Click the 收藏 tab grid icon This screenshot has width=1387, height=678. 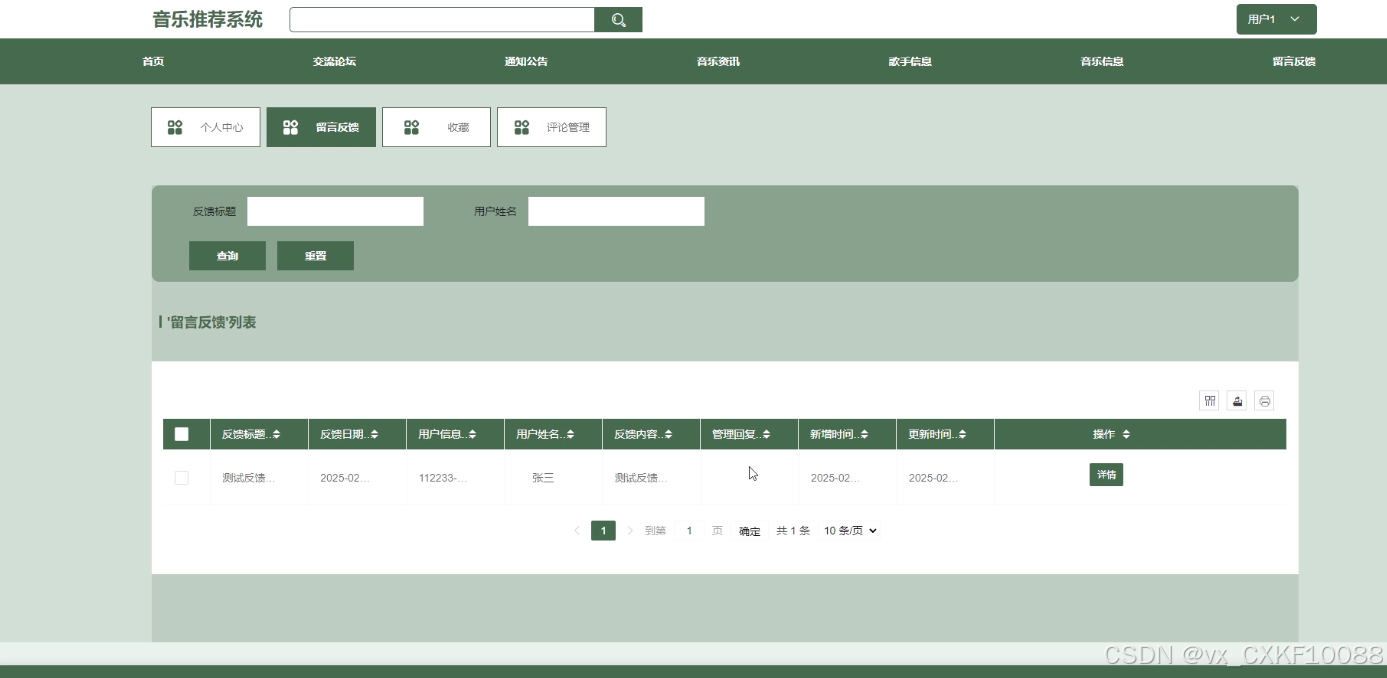click(x=411, y=127)
